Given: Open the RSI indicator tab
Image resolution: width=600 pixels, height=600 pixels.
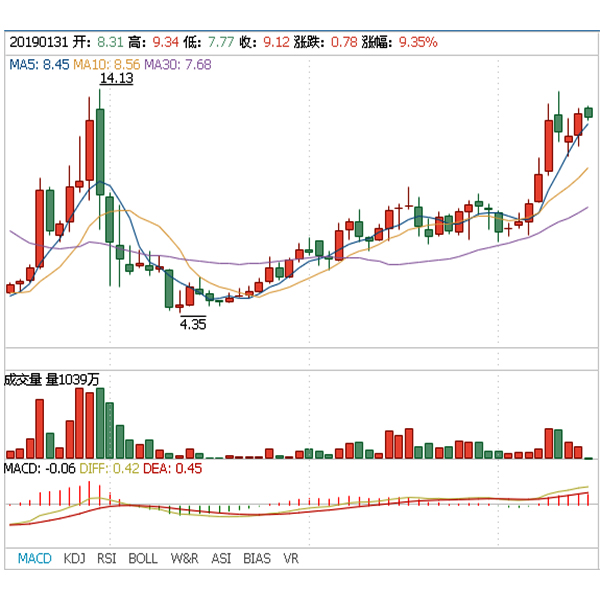Looking at the screenshot, I should click(107, 558).
